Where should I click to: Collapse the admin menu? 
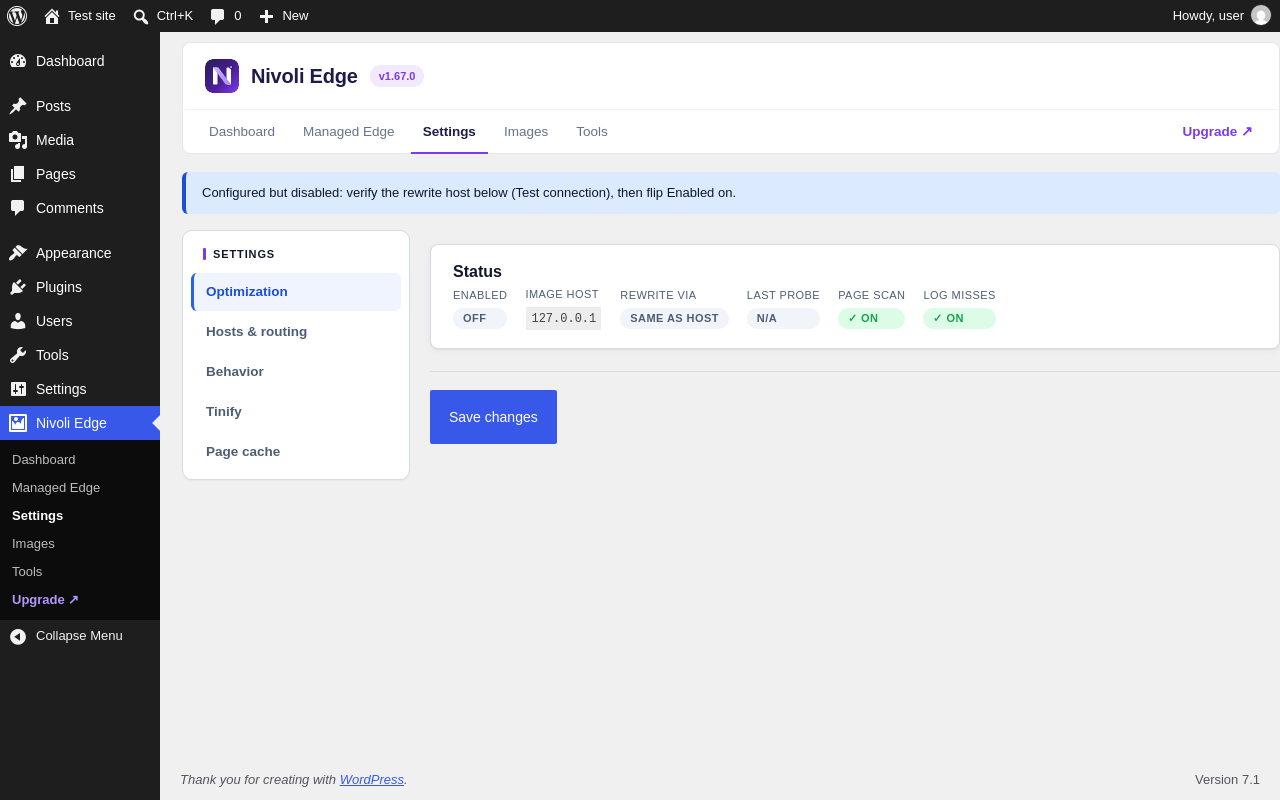[80, 636]
